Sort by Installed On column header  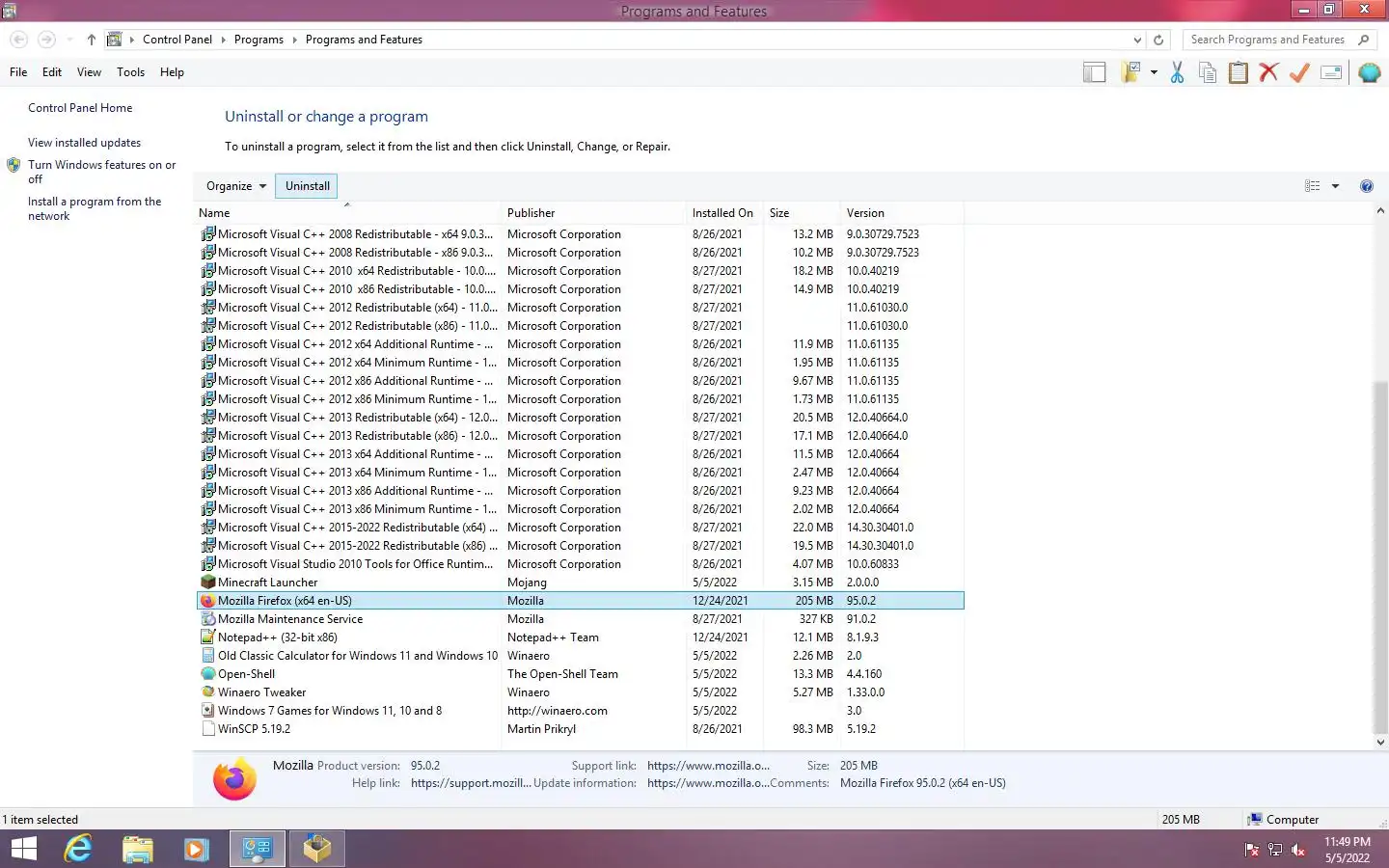pyautogui.click(x=724, y=213)
